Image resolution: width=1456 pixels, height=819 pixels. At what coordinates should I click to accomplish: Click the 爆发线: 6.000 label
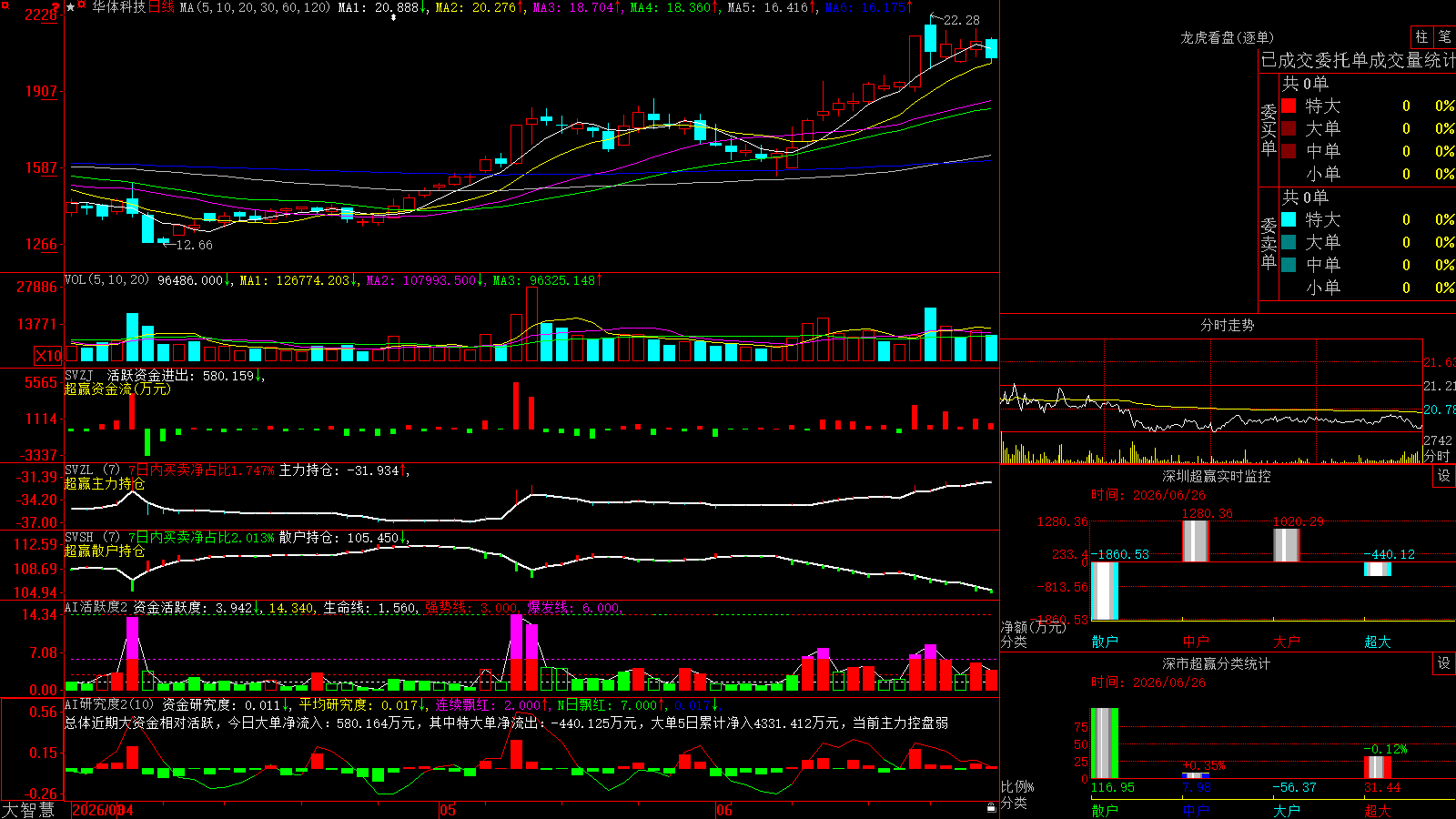click(x=574, y=608)
